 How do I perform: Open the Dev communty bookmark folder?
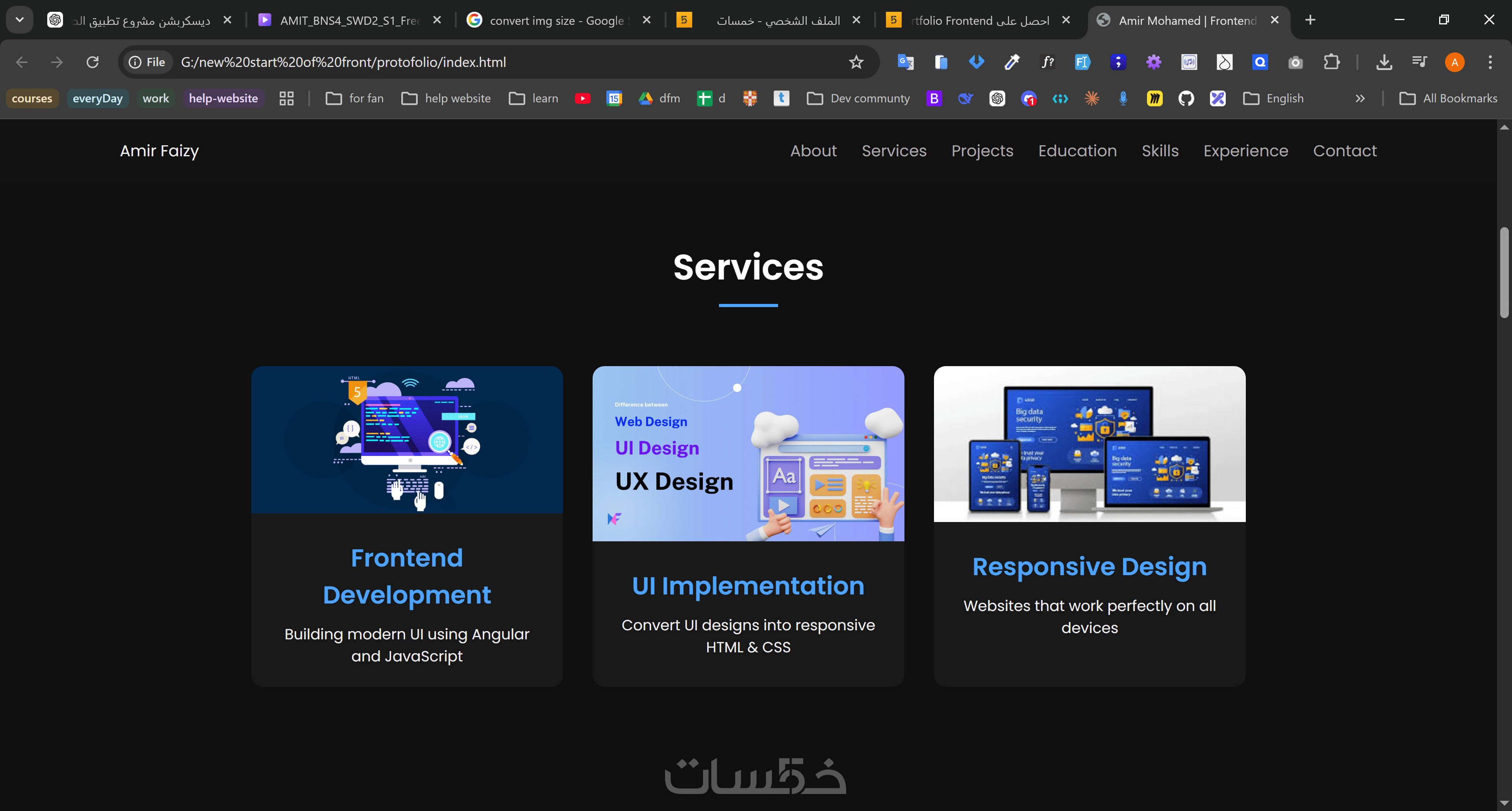click(x=859, y=98)
